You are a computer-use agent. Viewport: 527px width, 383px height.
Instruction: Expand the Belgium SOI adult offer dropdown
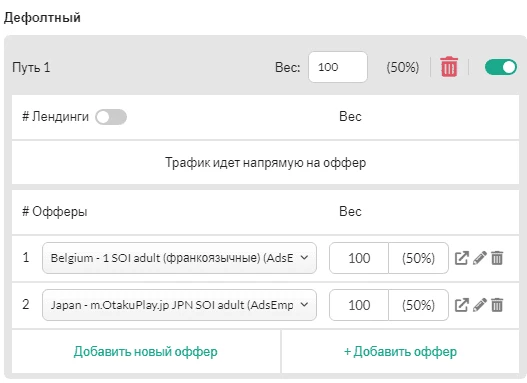[179, 258]
